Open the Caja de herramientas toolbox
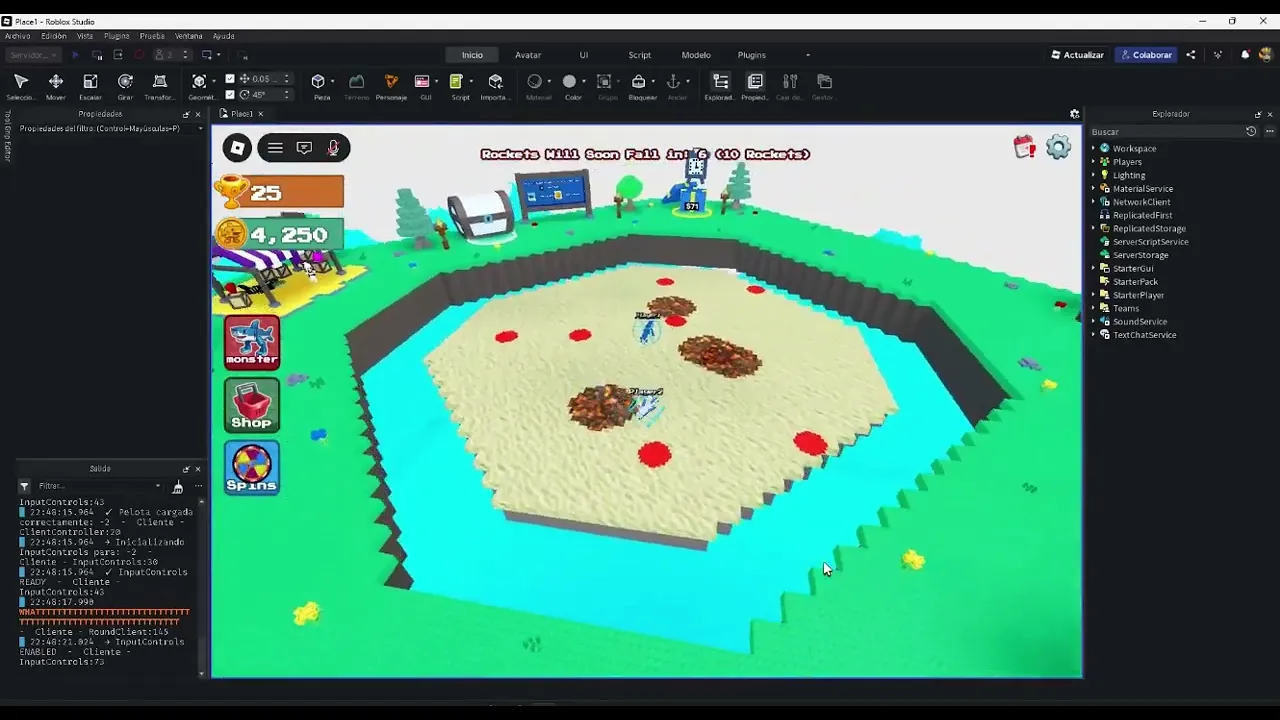Image resolution: width=1280 pixels, height=720 pixels. 790,86
